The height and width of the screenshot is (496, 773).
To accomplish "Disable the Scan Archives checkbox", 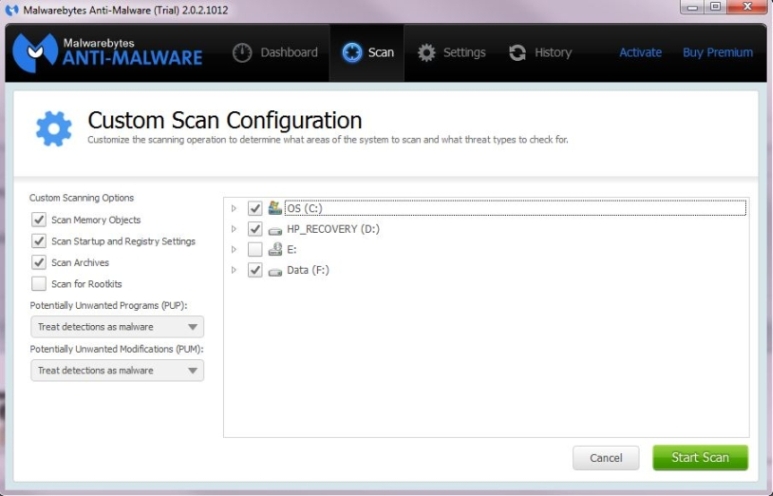I will [x=38, y=262].
